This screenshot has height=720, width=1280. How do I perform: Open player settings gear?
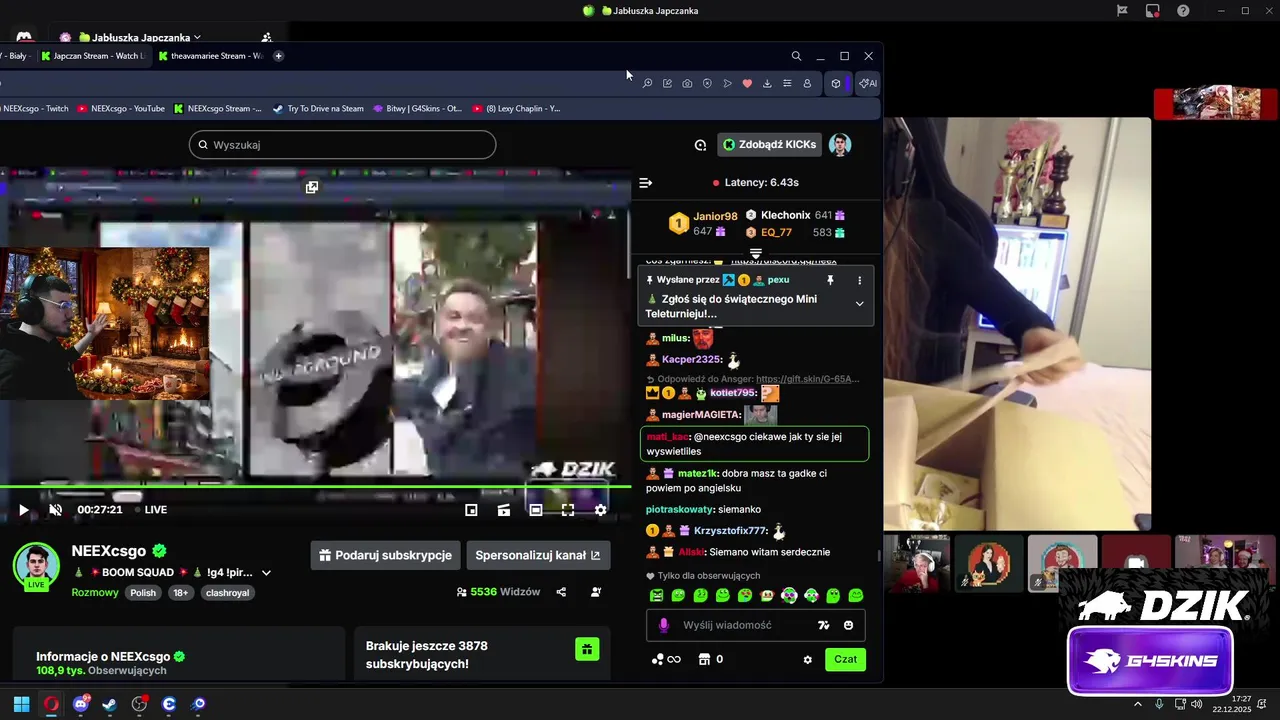(600, 510)
